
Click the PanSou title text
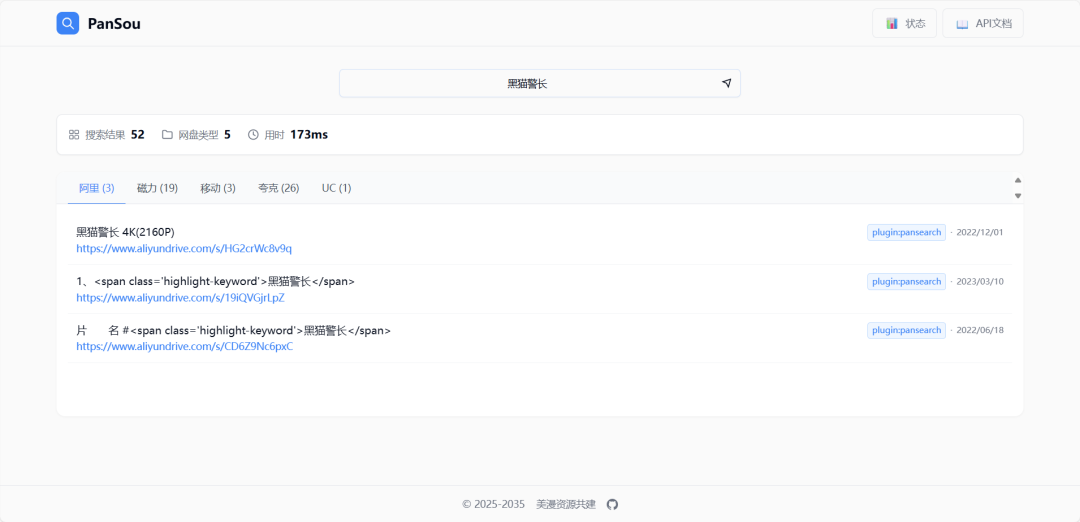pos(114,24)
